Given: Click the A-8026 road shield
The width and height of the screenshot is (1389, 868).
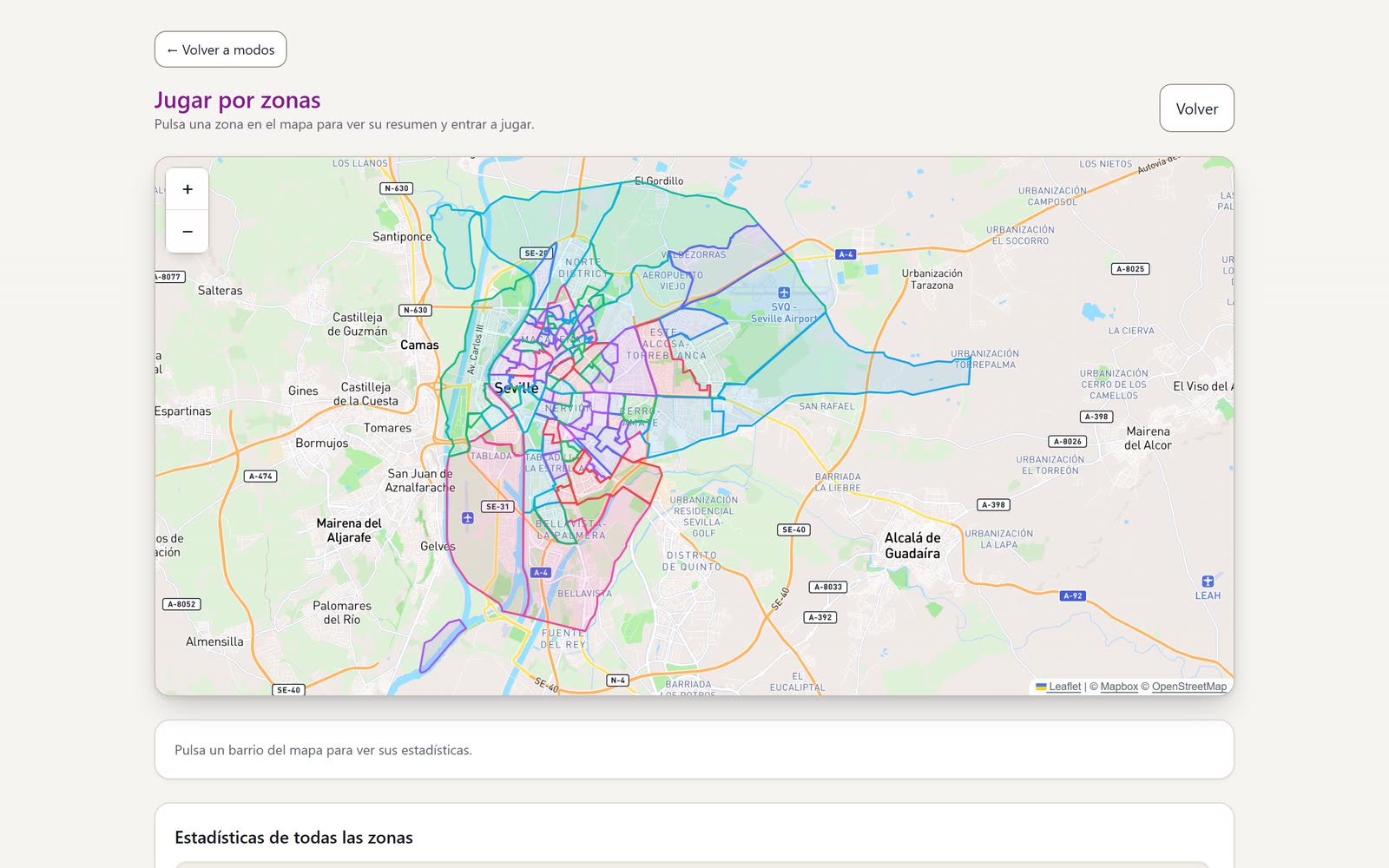Looking at the screenshot, I should pyautogui.click(x=1068, y=441).
